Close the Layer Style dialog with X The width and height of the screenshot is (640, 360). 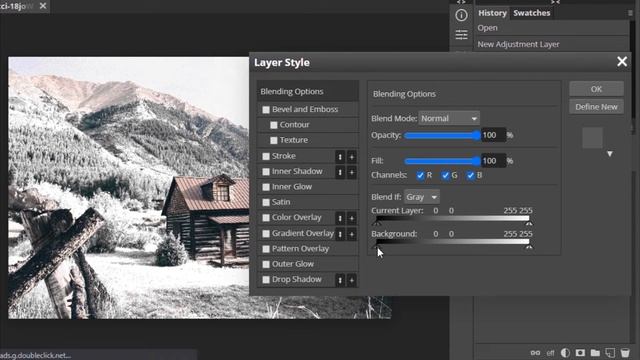622,62
